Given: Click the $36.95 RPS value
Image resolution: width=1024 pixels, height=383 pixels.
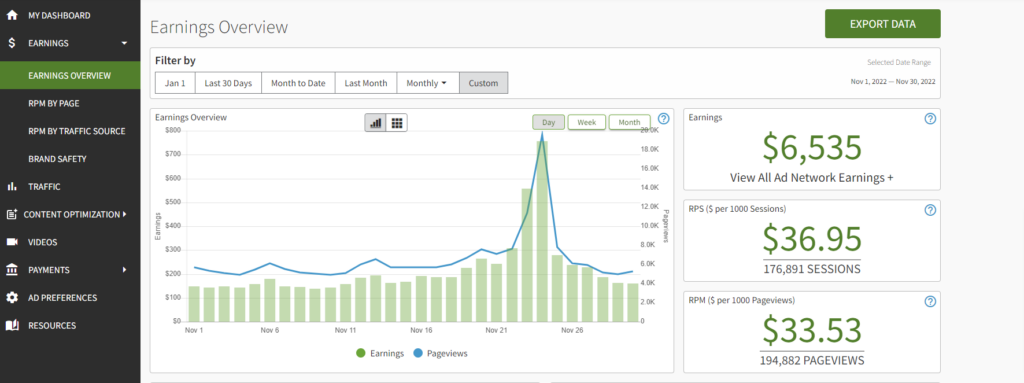Looking at the screenshot, I should [x=812, y=239].
